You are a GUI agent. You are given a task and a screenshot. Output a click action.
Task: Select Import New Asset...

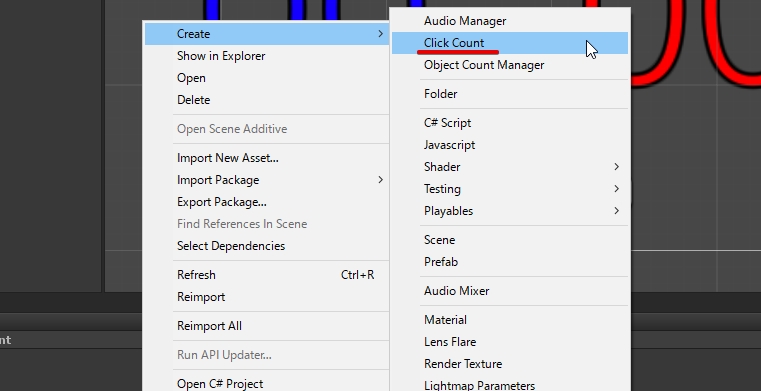click(x=266, y=158)
